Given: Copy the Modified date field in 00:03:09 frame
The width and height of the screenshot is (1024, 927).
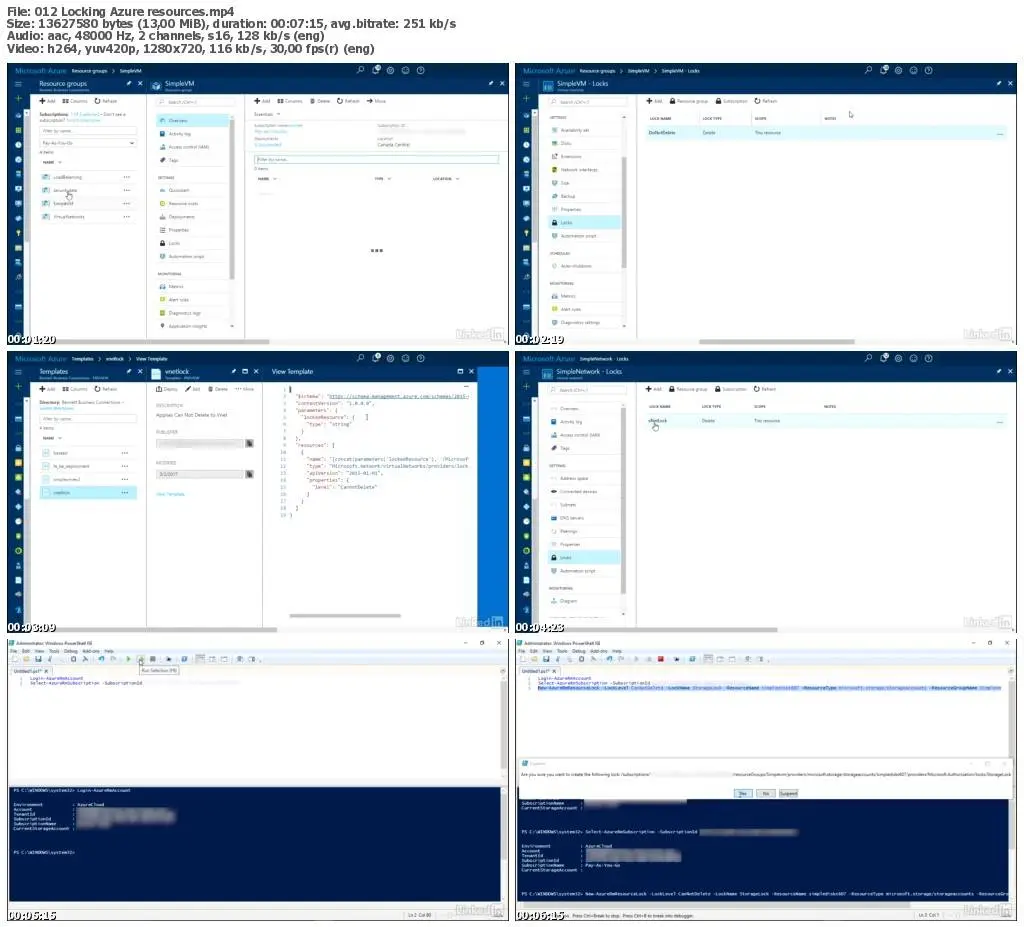Looking at the screenshot, I should [249, 474].
